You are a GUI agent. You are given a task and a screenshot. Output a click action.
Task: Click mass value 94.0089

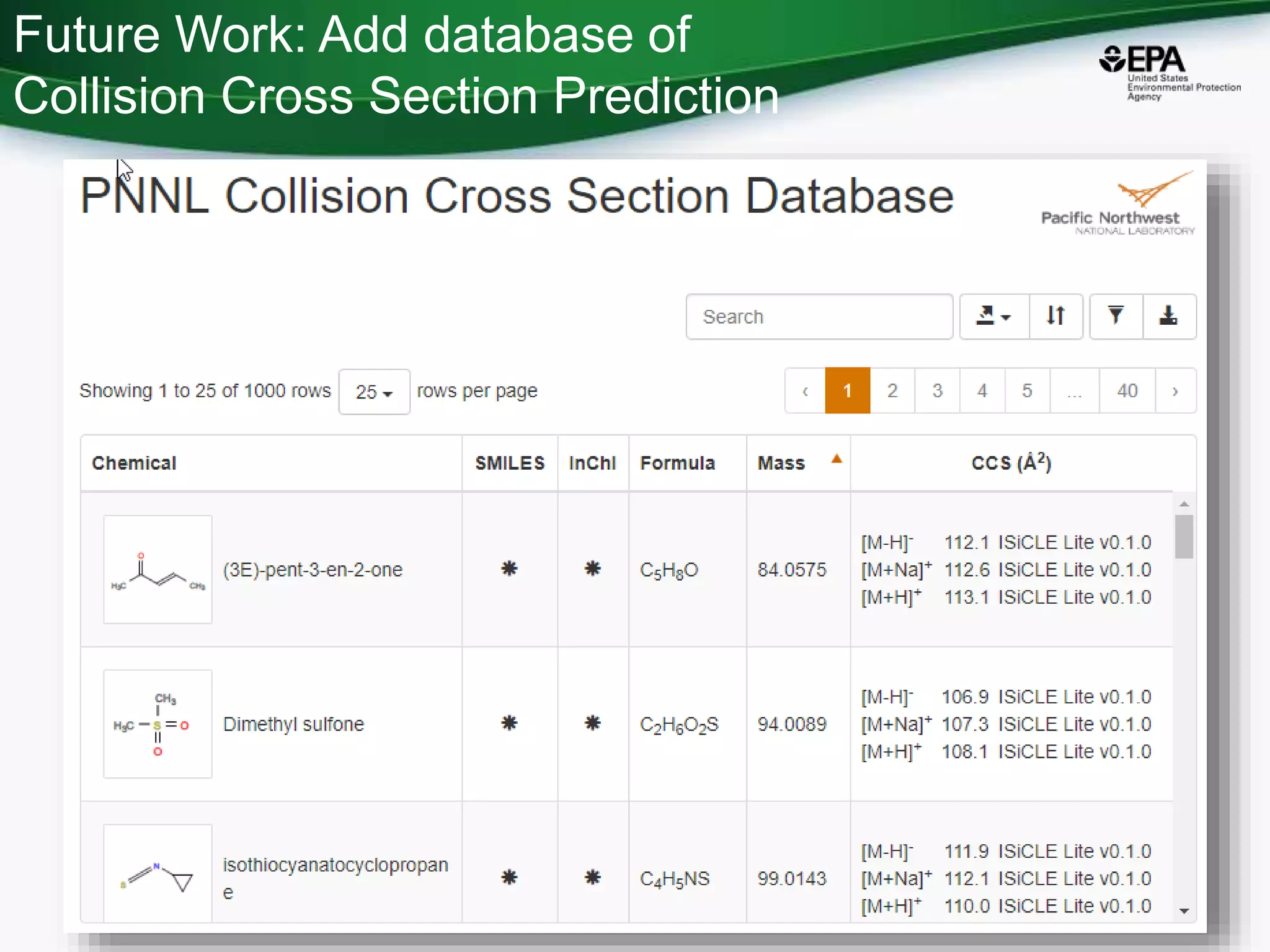pyautogui.click(x=792, y=724)
